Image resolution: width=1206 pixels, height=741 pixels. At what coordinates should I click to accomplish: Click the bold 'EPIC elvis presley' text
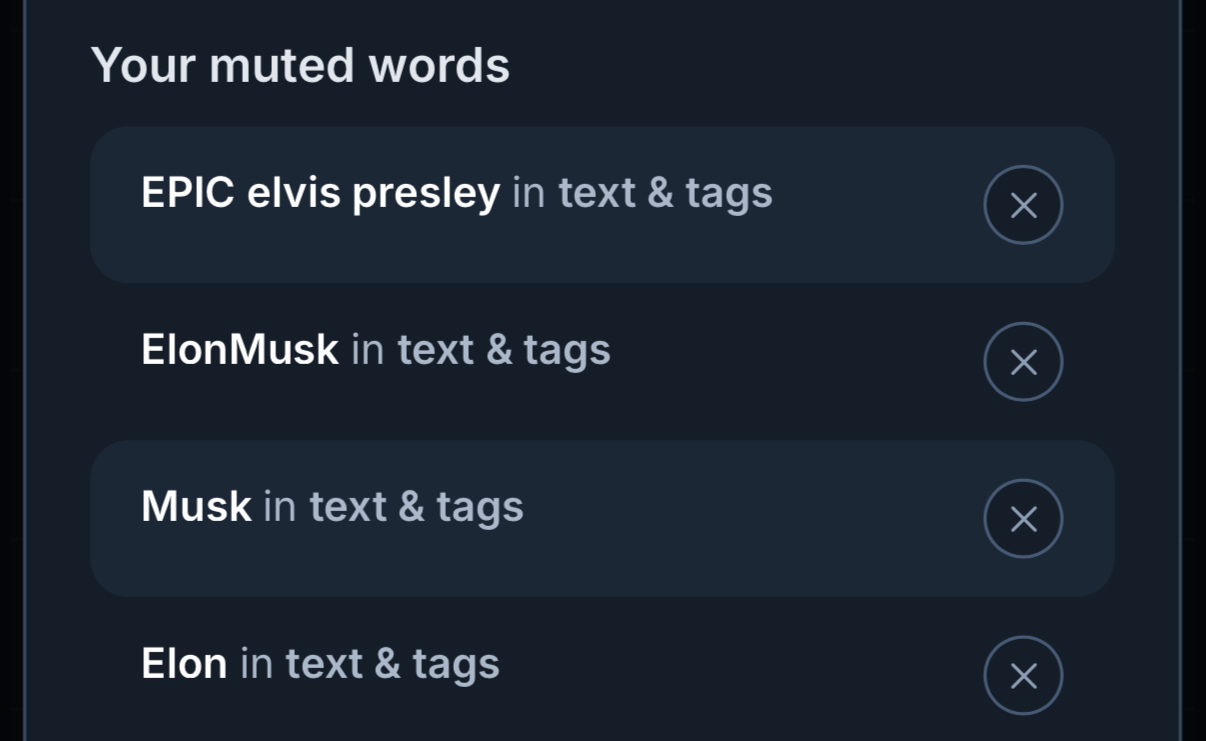(320, 193)
